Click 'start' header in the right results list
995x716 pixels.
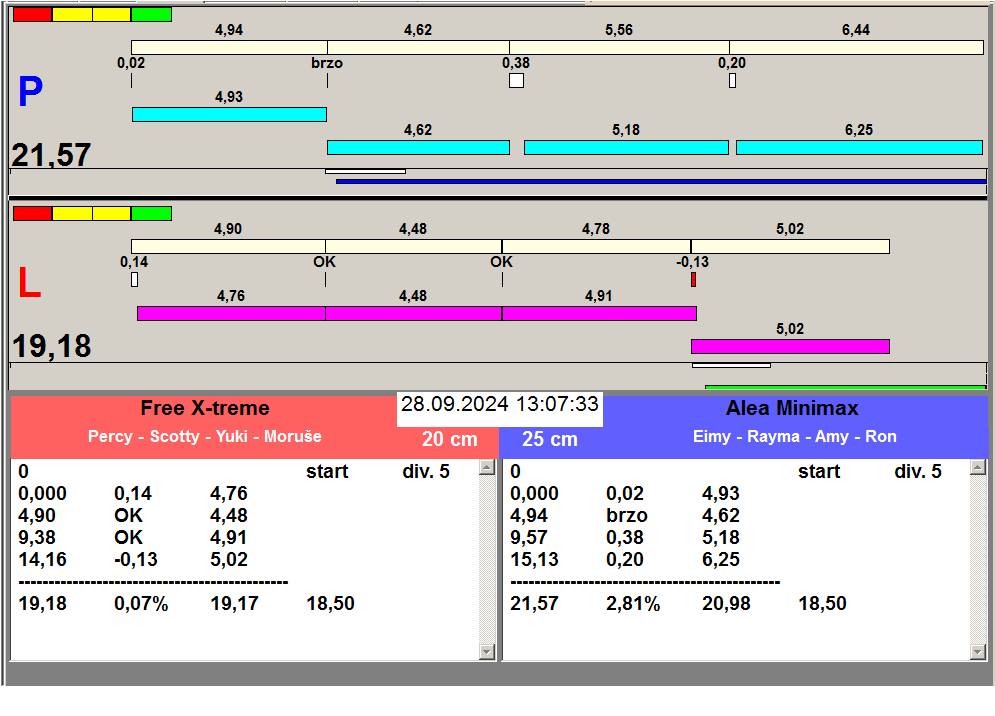[x=819, y=471]
